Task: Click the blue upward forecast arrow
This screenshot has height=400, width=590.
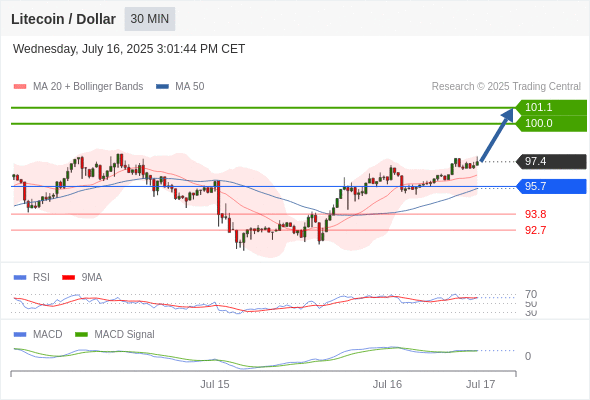Action: [497, 135]
